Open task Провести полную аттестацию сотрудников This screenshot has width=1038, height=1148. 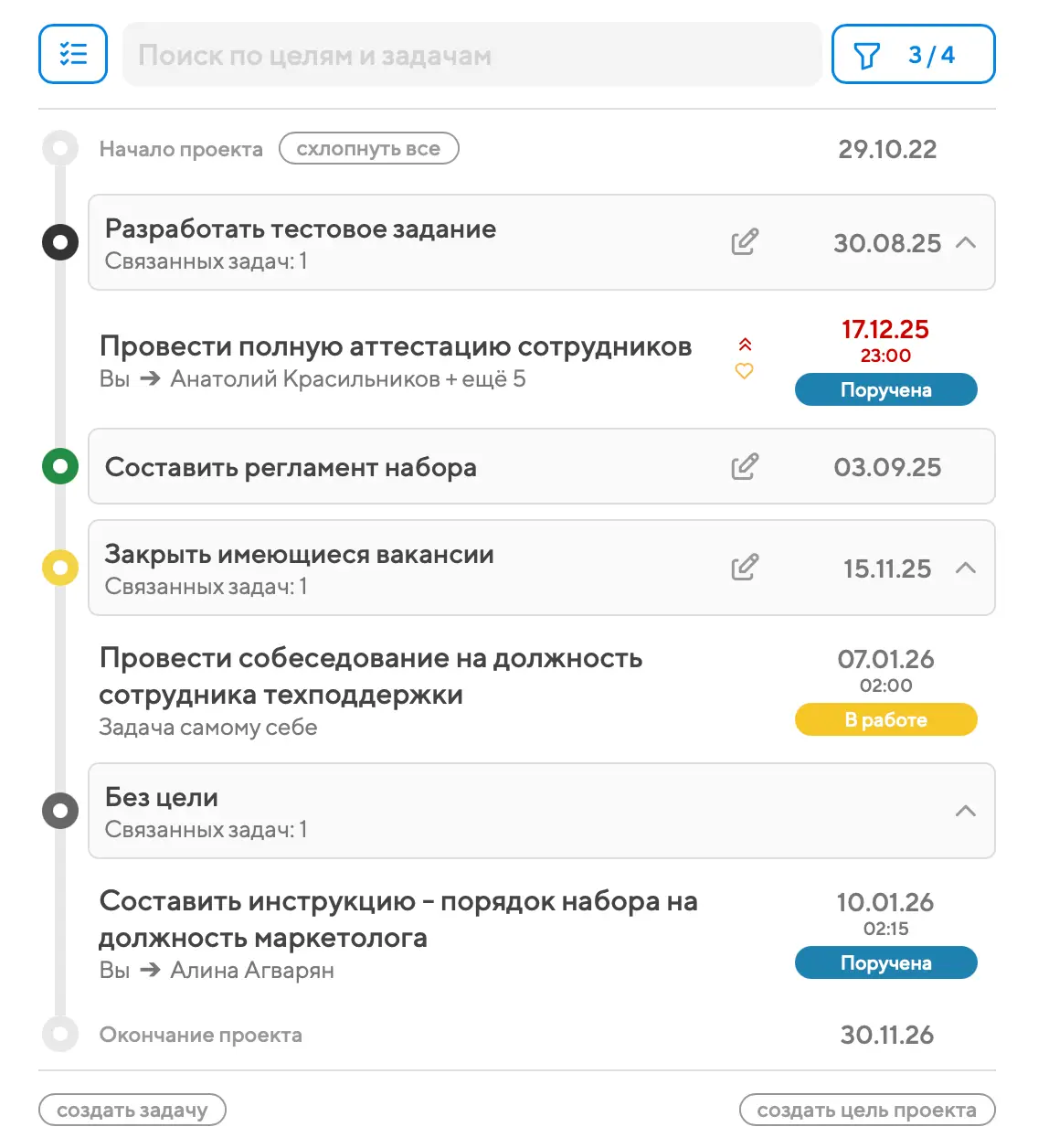tap(395, 347)
